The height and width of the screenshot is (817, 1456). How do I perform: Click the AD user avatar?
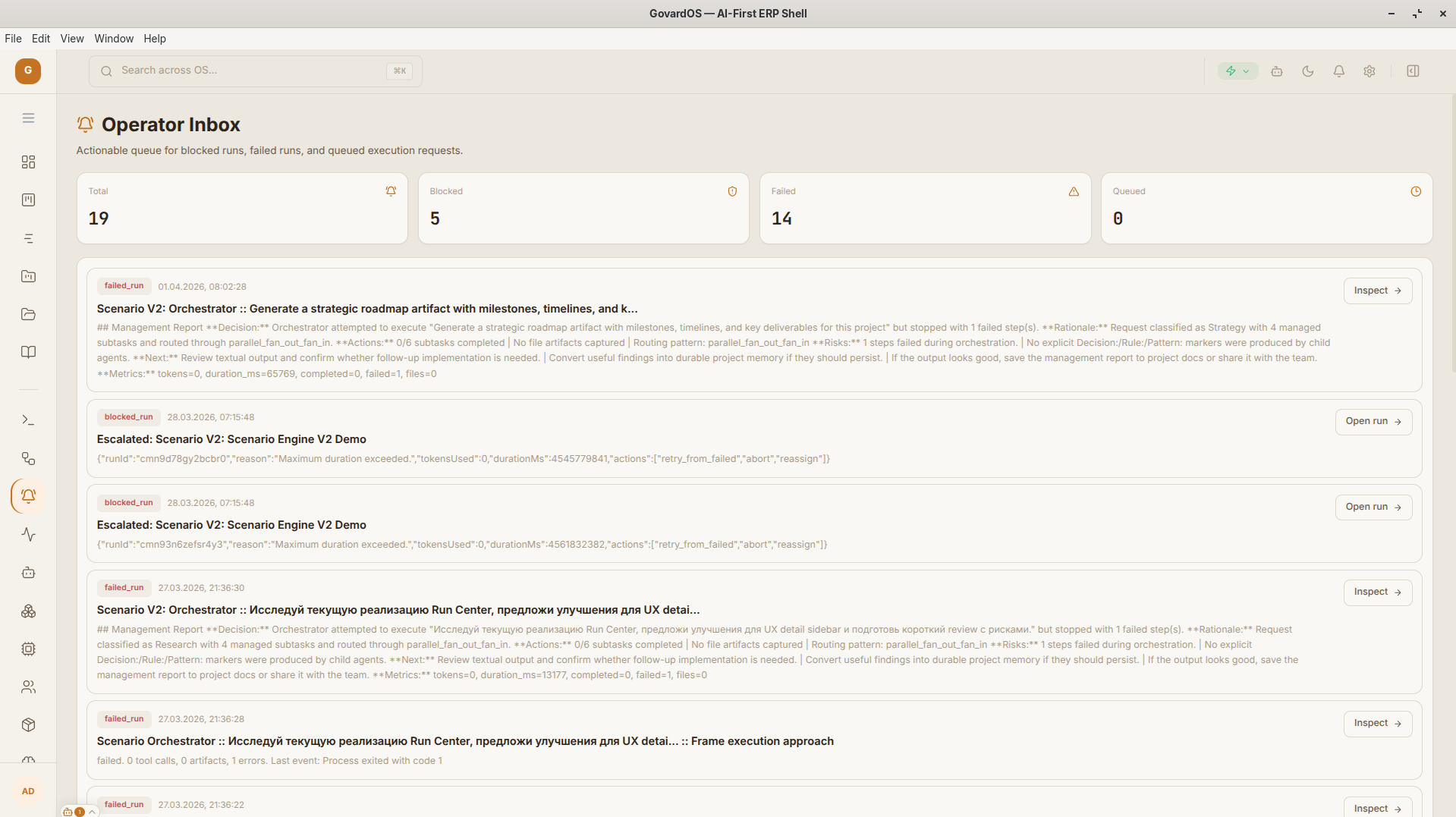28,792
